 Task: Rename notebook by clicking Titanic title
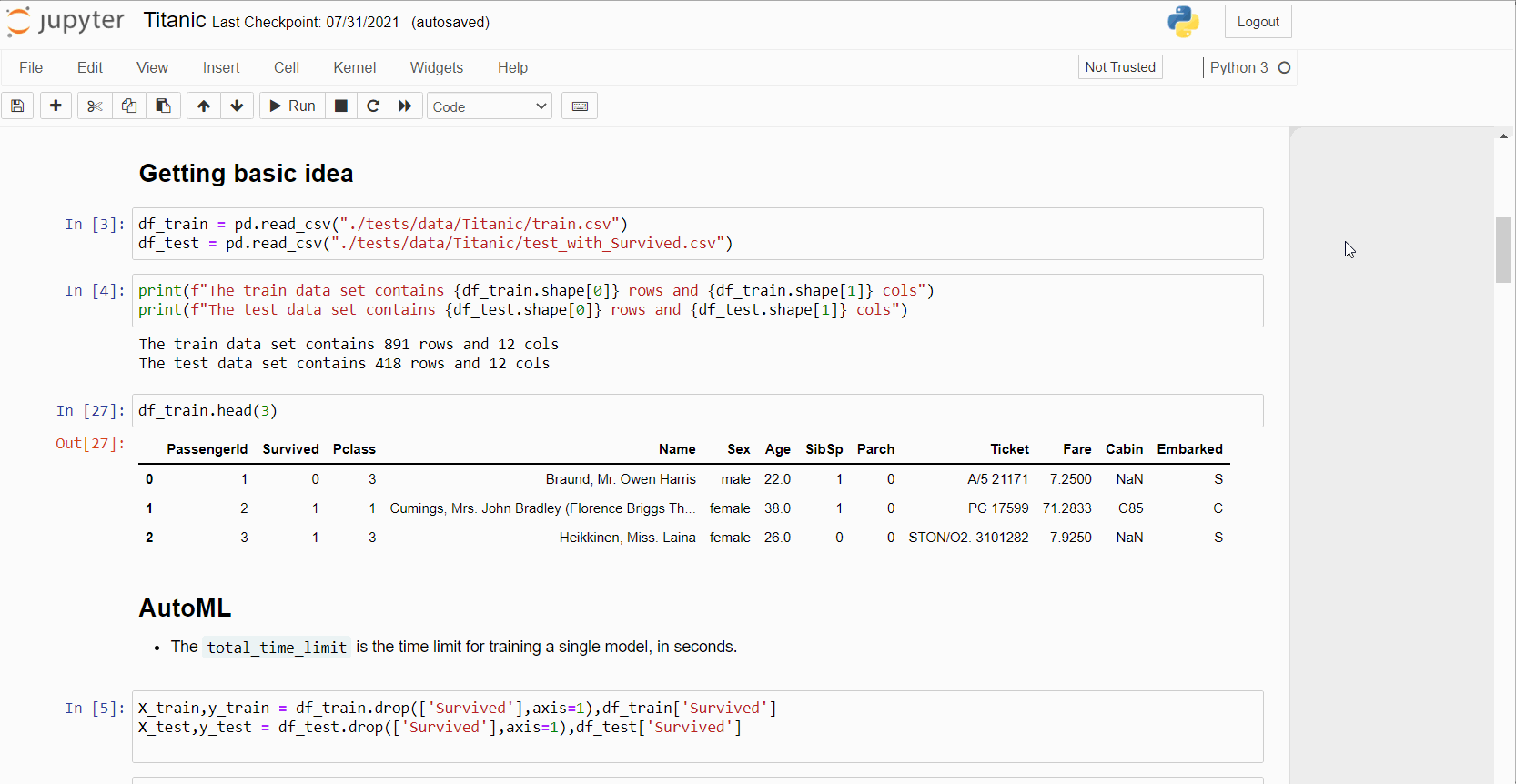tap(175, 21)
